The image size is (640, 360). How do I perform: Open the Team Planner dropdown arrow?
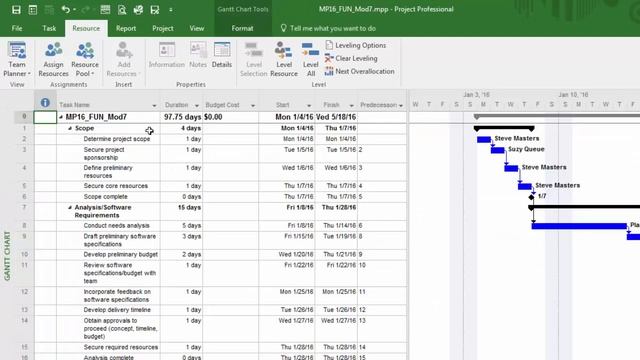click(x=29, y=74)
